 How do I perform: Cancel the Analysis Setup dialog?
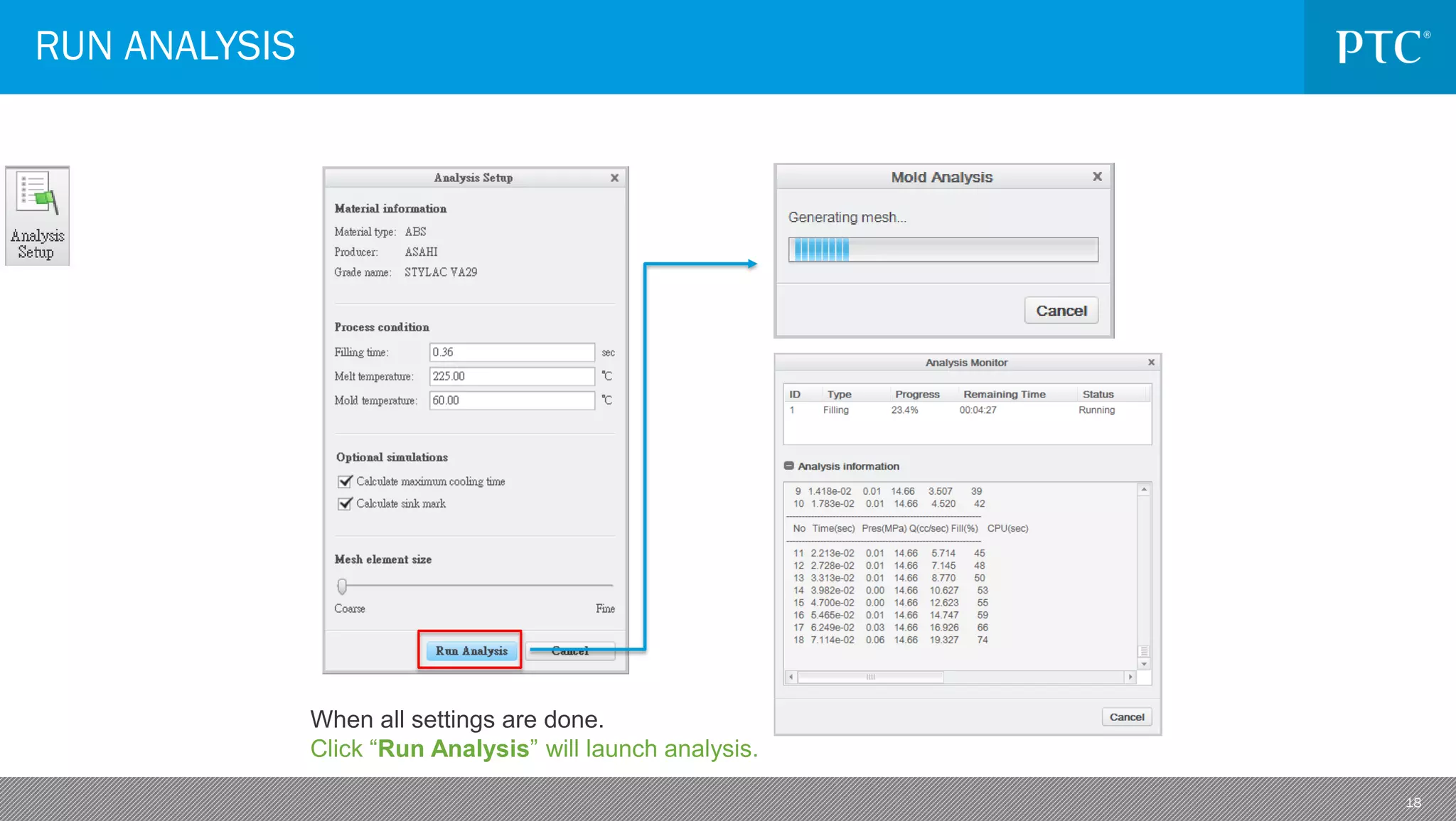point(570,650)
